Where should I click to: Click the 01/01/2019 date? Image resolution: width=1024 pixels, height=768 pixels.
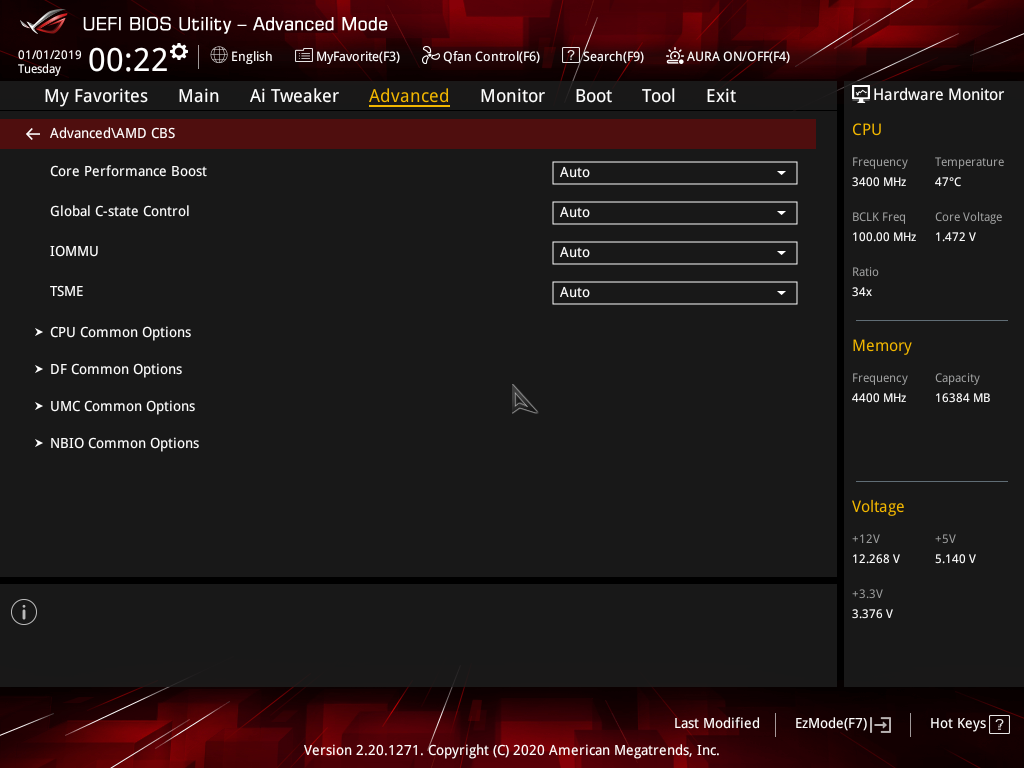tap(50, 55)
